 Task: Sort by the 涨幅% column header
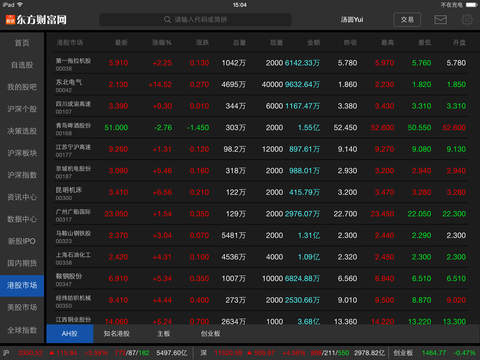click(162, 43)
